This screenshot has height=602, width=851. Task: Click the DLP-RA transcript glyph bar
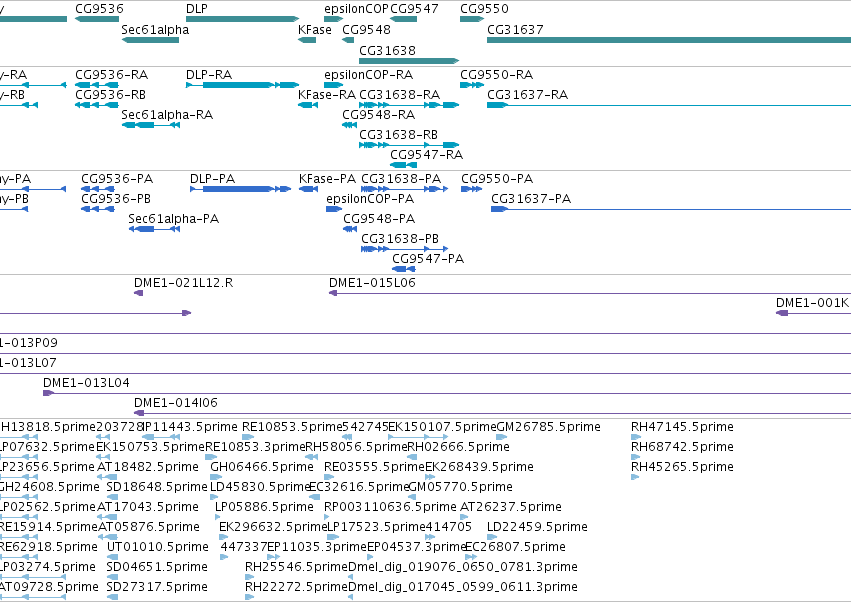click(x=242, y=85)
